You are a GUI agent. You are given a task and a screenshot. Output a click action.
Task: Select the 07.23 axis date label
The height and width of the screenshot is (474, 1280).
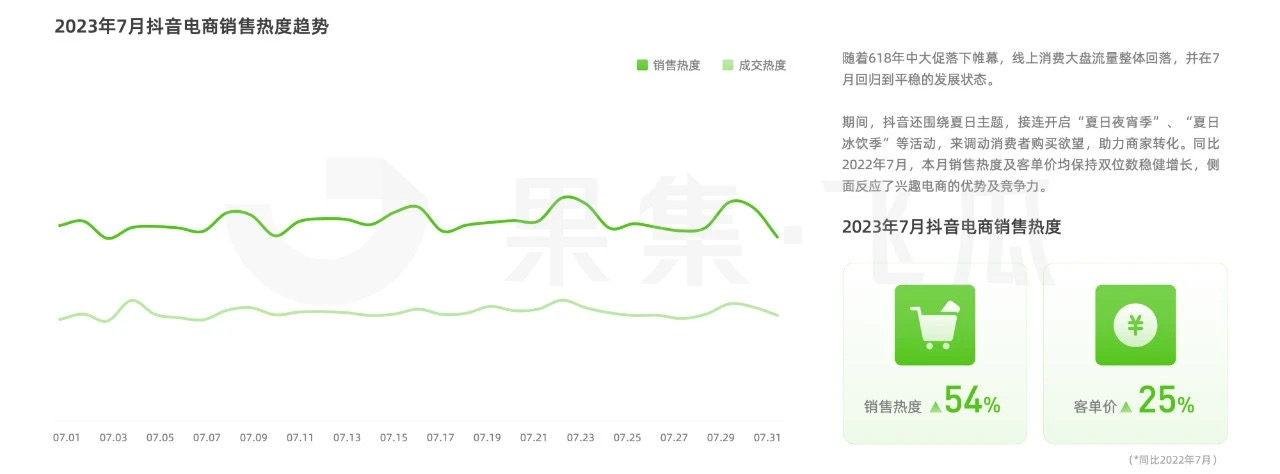click(581, 438)
